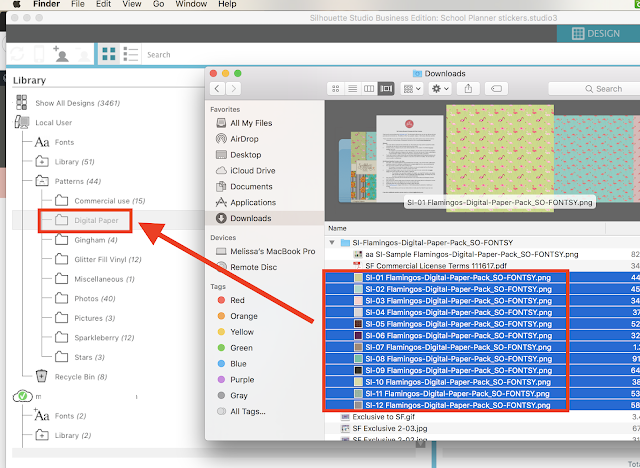The image size is (640, 468).
Task: Click the Finder share button
Action: (x=468, y=89)
